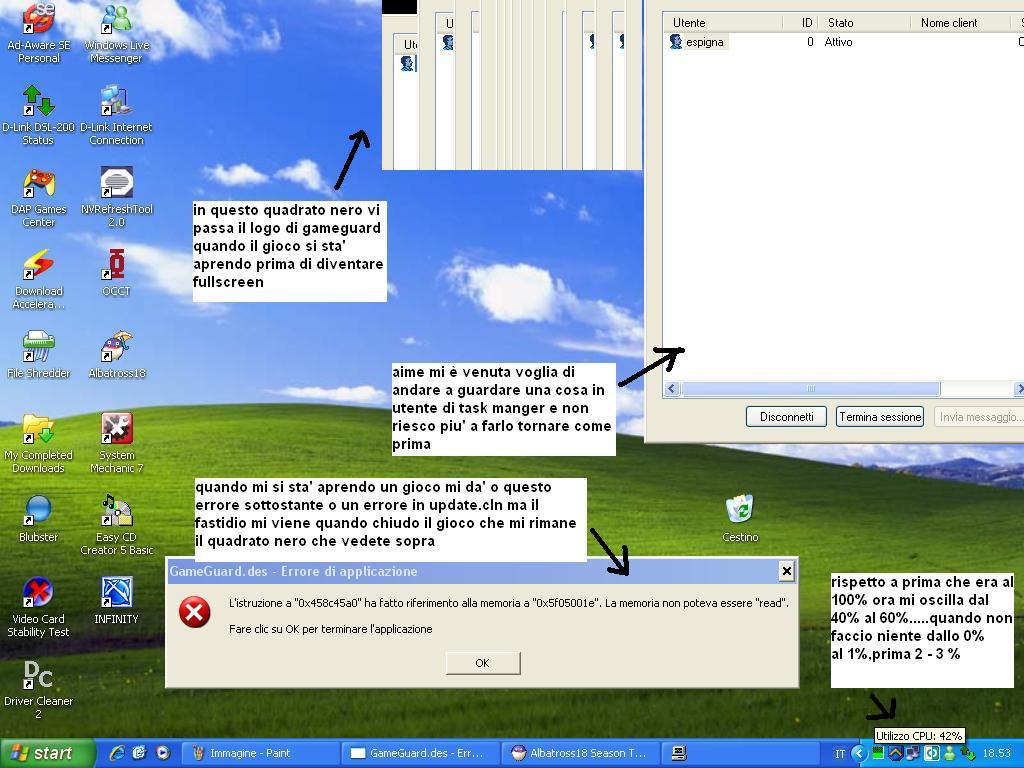1024x768 pixels.
Task: Select the File Shredder desktop icon
Action: click(x=39, y=355)
